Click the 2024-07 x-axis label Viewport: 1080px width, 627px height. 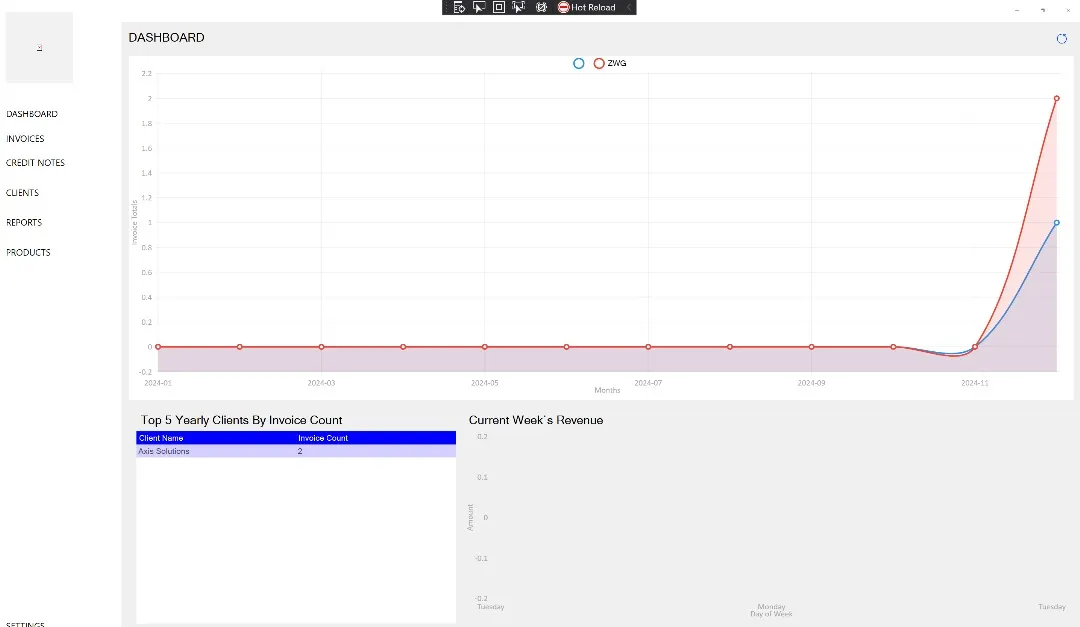tap(648, 383)
